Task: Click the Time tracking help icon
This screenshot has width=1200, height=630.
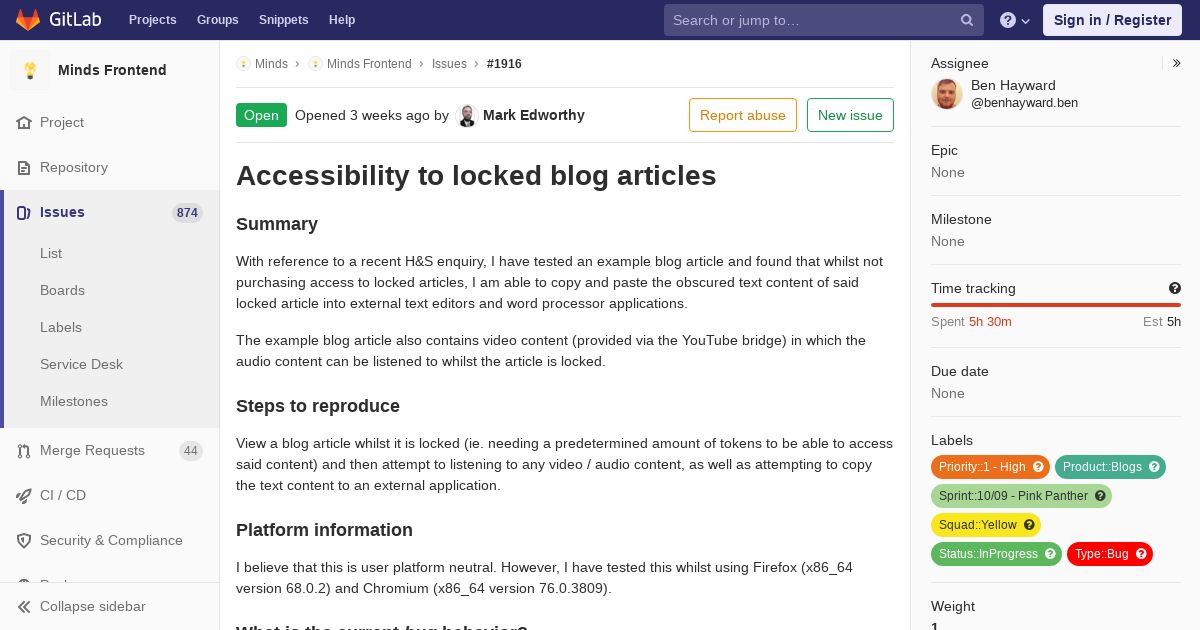Action: click(x=1175, y=288)
